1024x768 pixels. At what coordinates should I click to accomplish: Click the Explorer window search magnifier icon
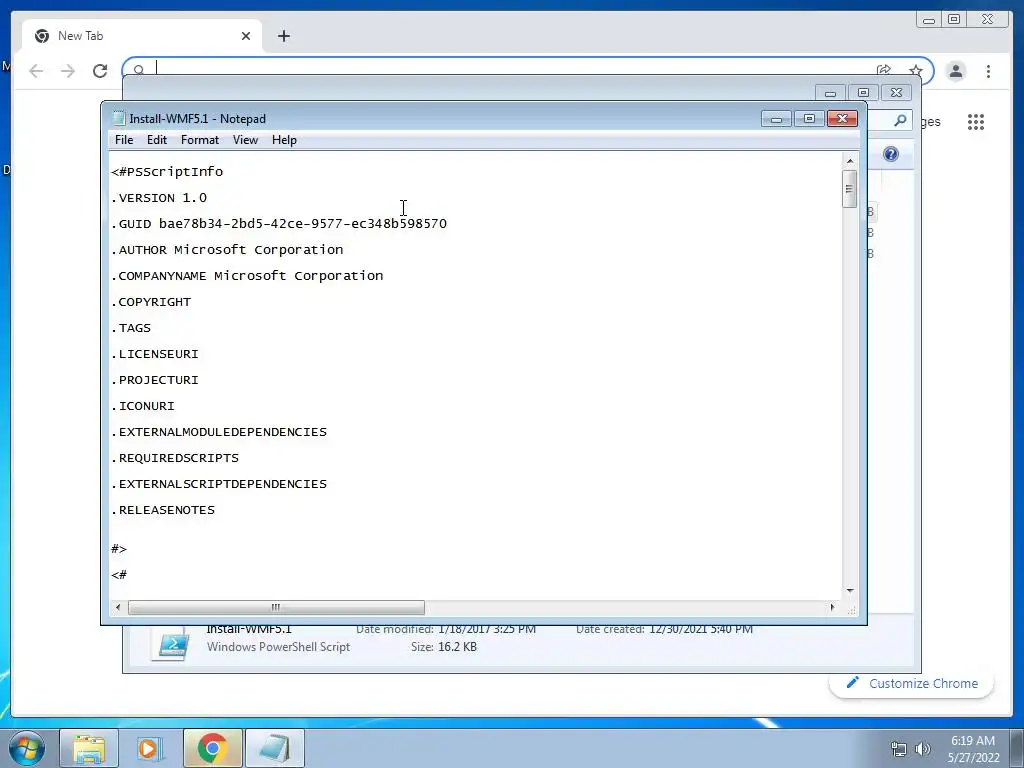click(x=900, y=120)
